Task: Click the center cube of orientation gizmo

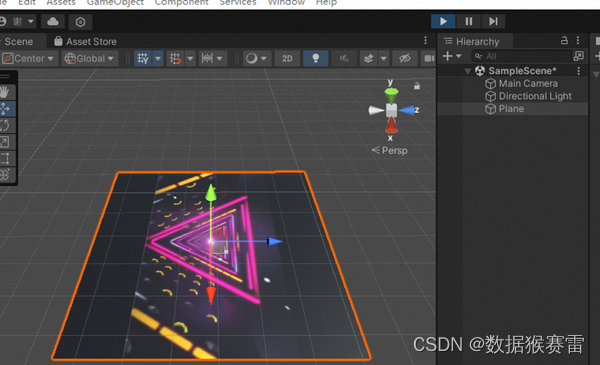Action: pos(391,111)
